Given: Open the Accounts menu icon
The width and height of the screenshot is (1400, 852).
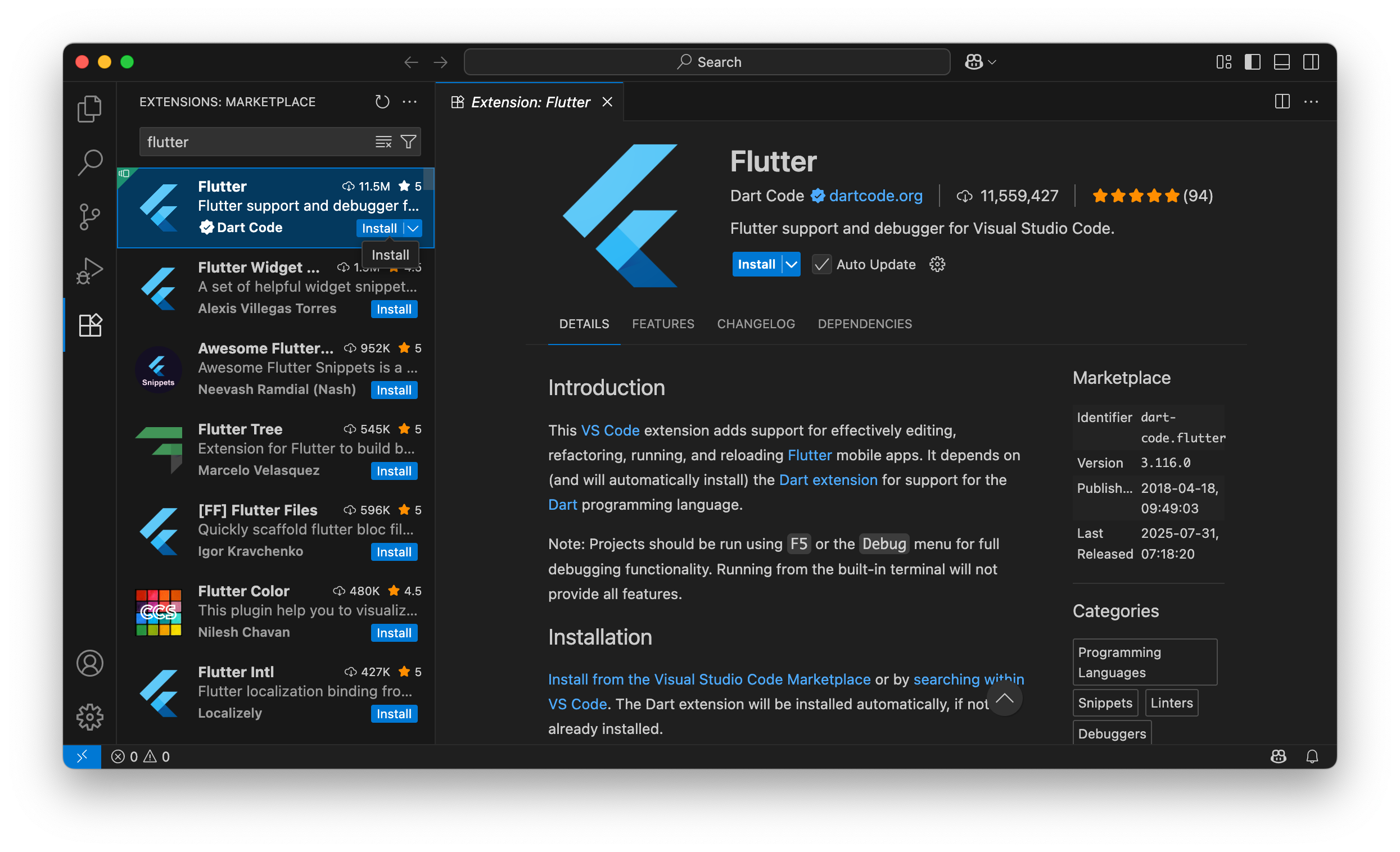Looking at the screenshot, I should point(90,663).
